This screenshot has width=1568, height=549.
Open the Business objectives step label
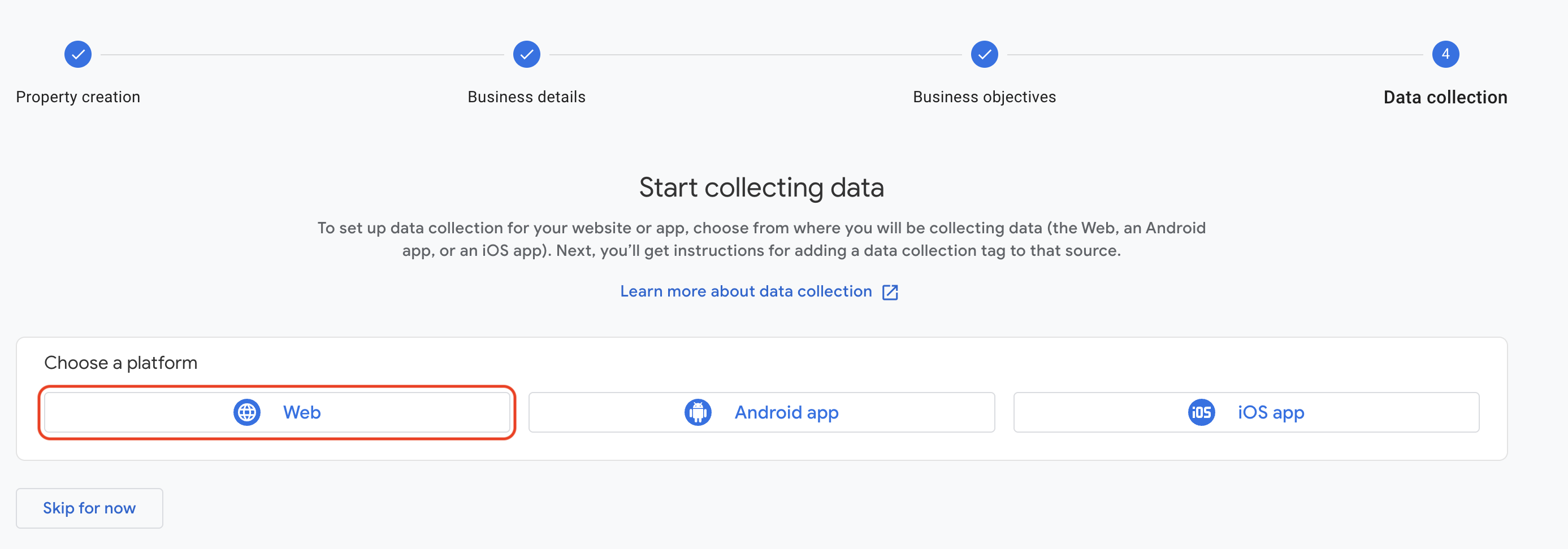point(984,97)
